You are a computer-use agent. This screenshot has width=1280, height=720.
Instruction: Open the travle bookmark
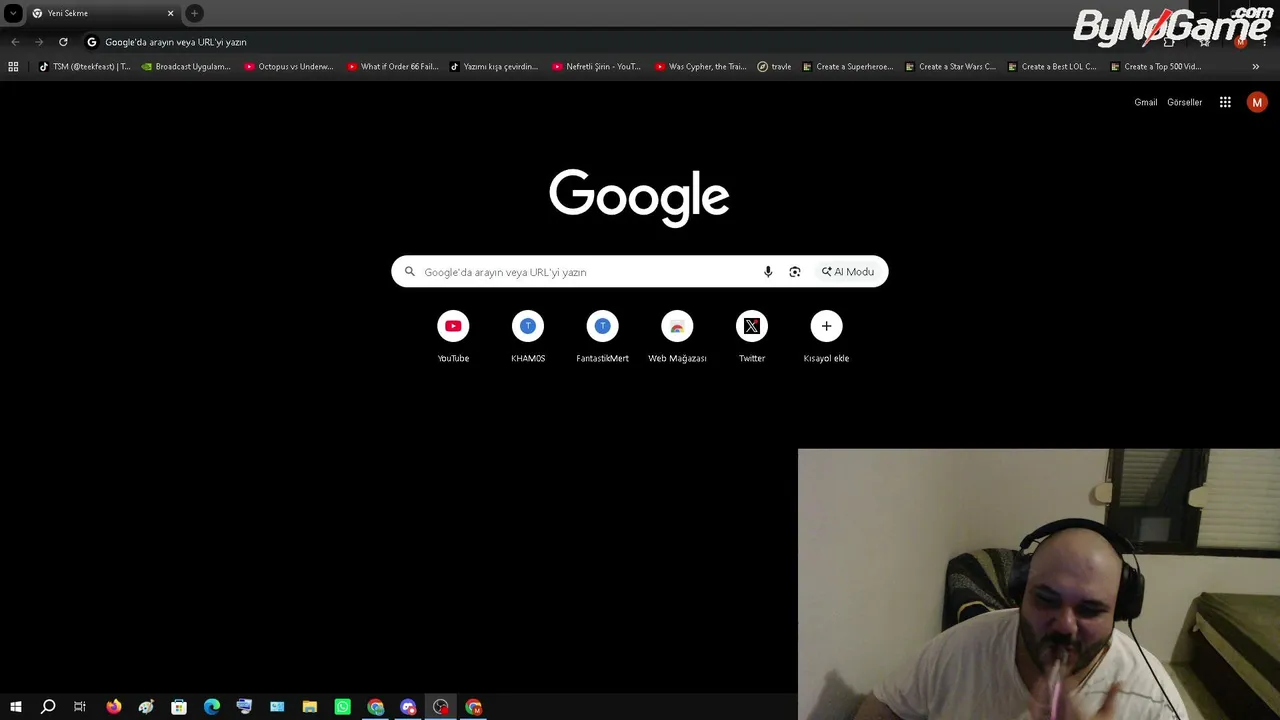click(x=775, y=67)
